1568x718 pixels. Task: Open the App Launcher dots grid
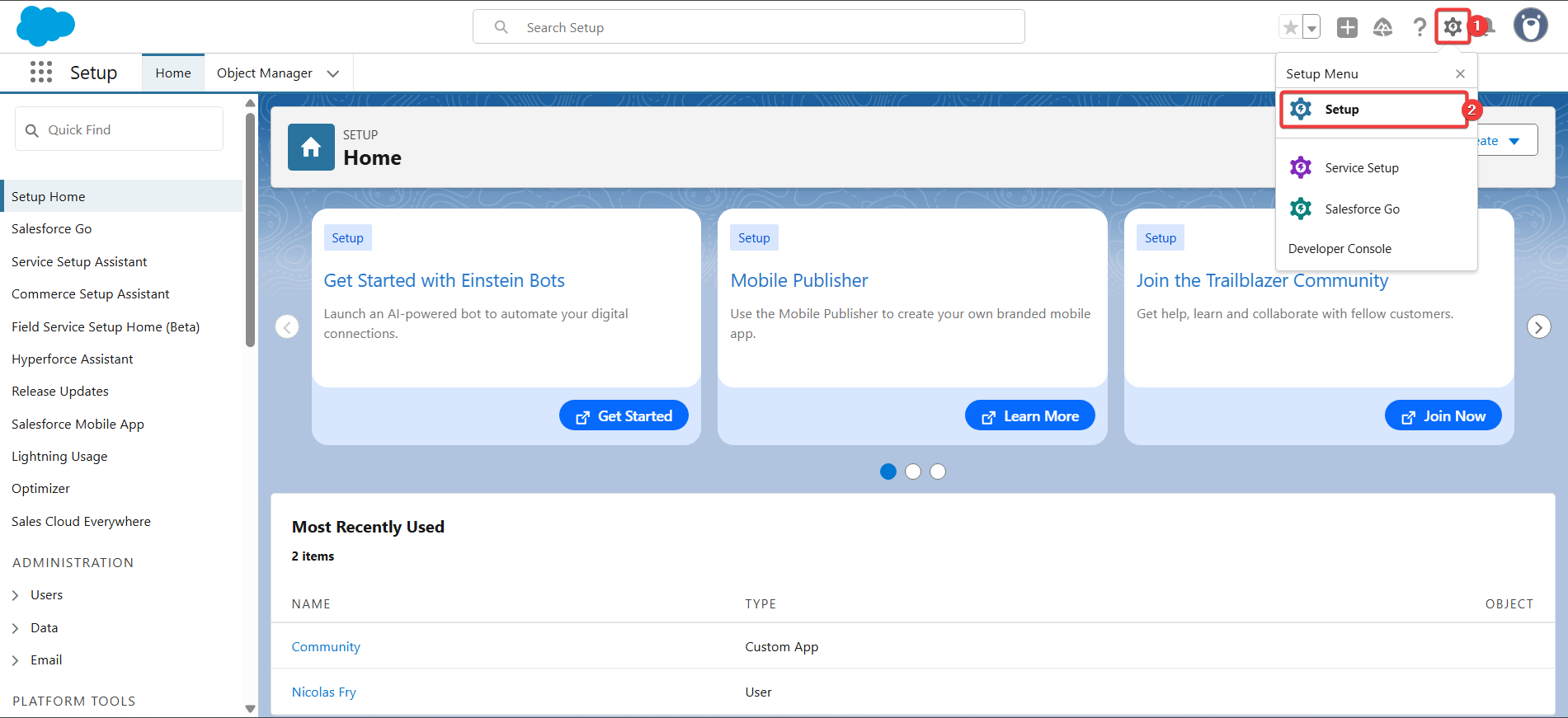41,73
